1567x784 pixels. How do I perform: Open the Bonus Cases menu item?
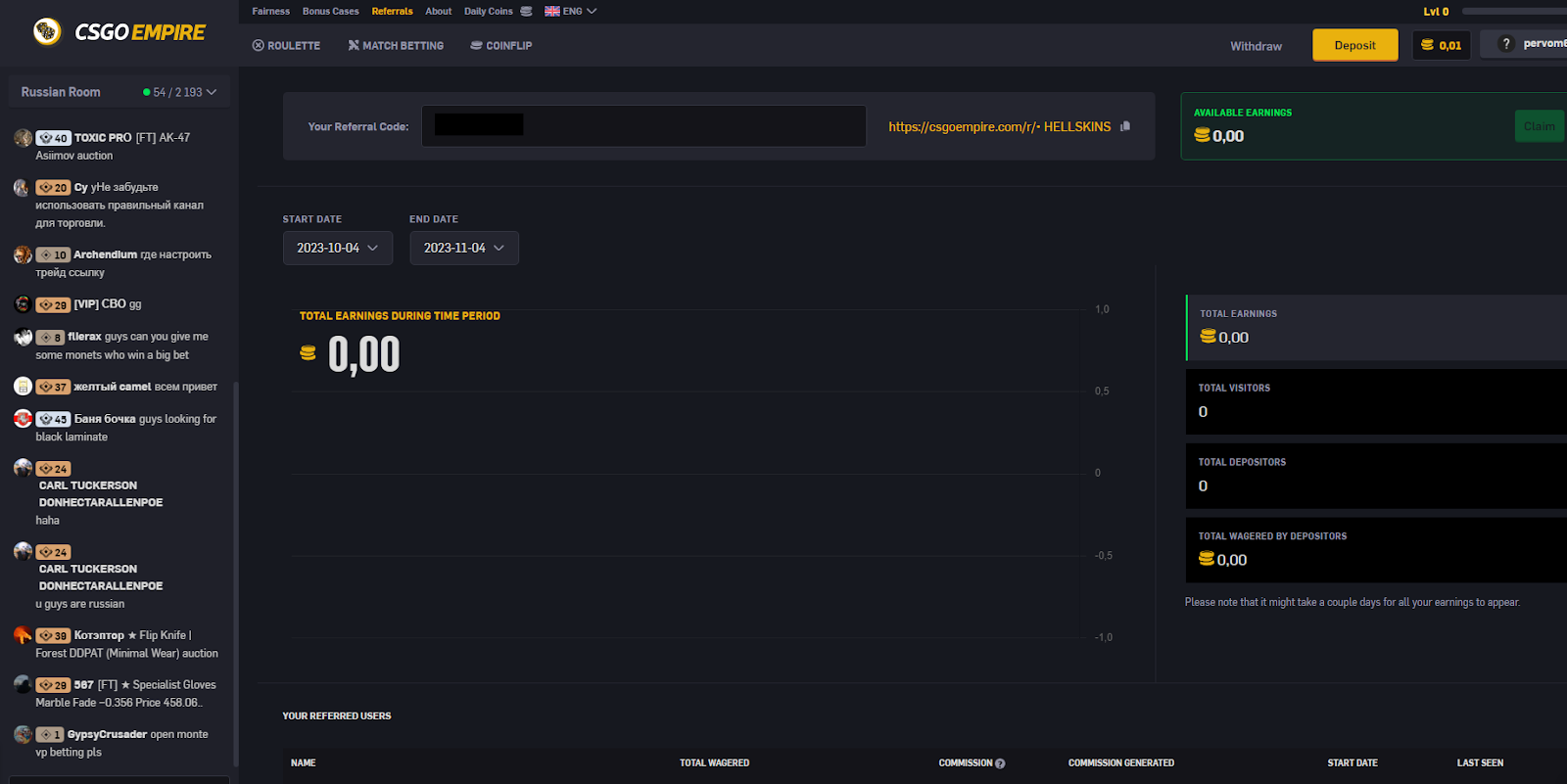331,12
